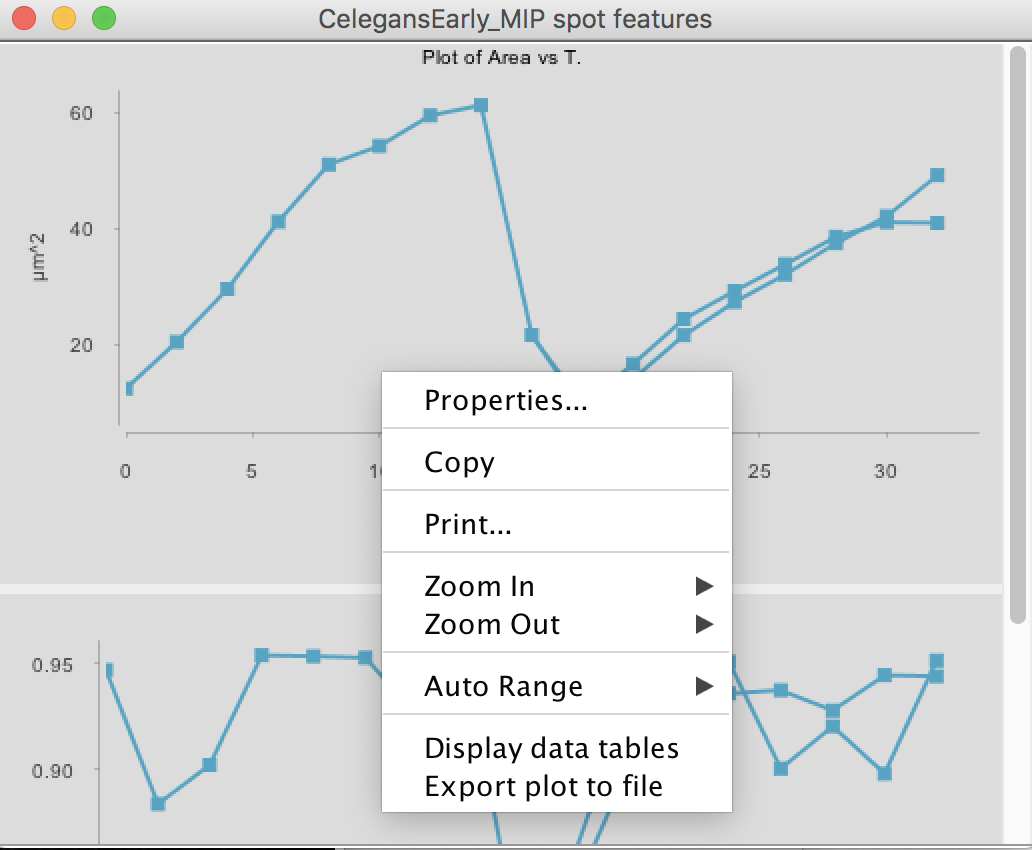Minimize the spot features window
Viewport: 1032px width, 850px height.
(x=64, y=18)
